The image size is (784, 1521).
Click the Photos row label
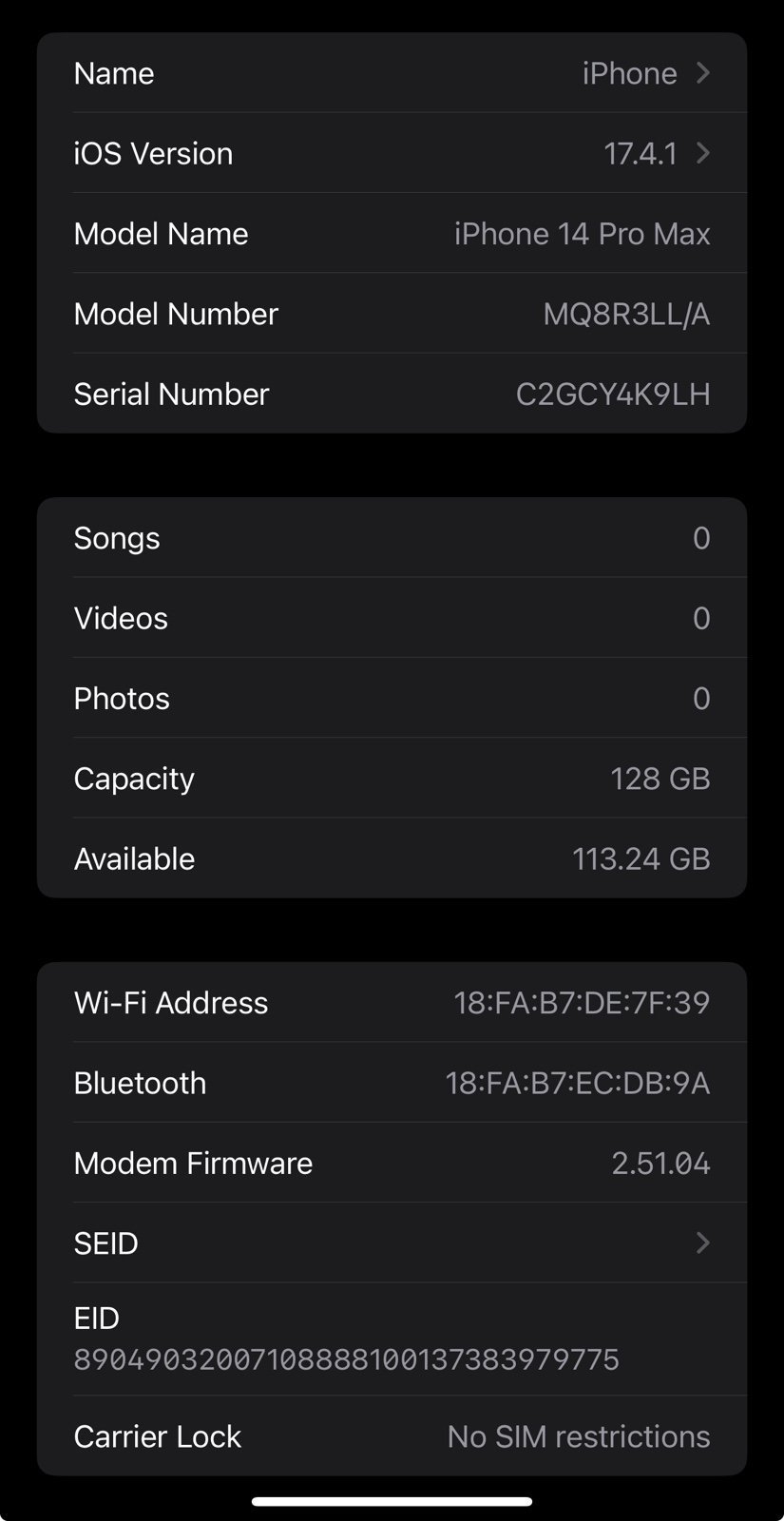click(x=122, y=699)
